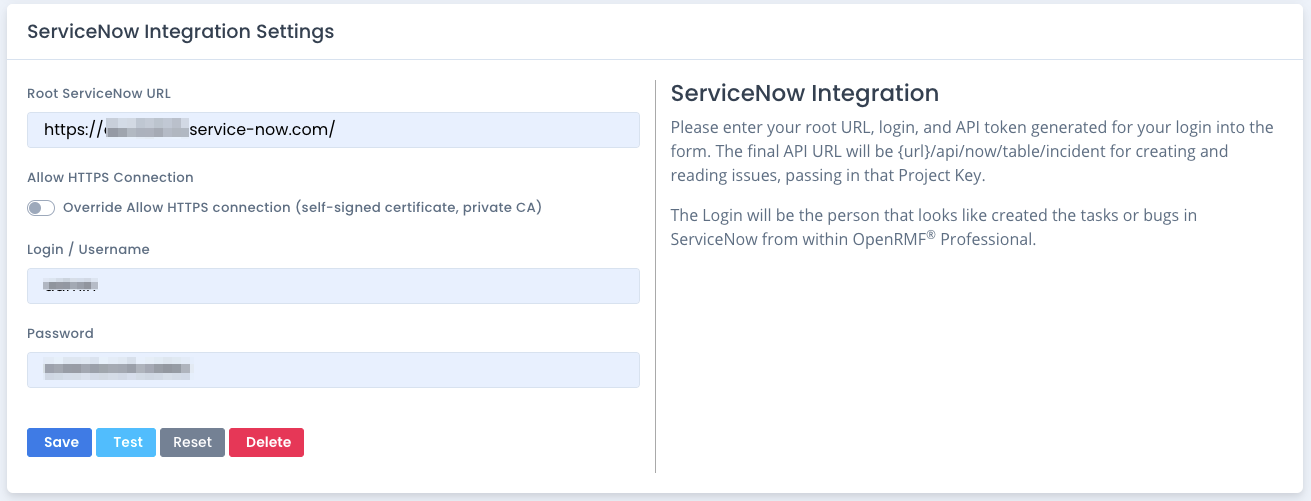
Task: Click the 'ServiceNow Integration Settings' panel title
Action: 181,31
